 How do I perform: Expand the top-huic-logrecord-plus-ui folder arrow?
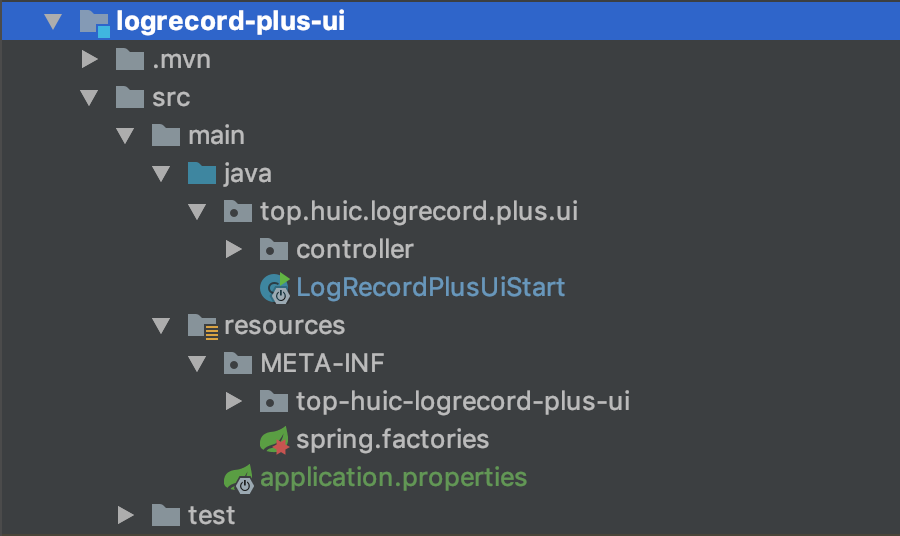[x=234, y=401]
